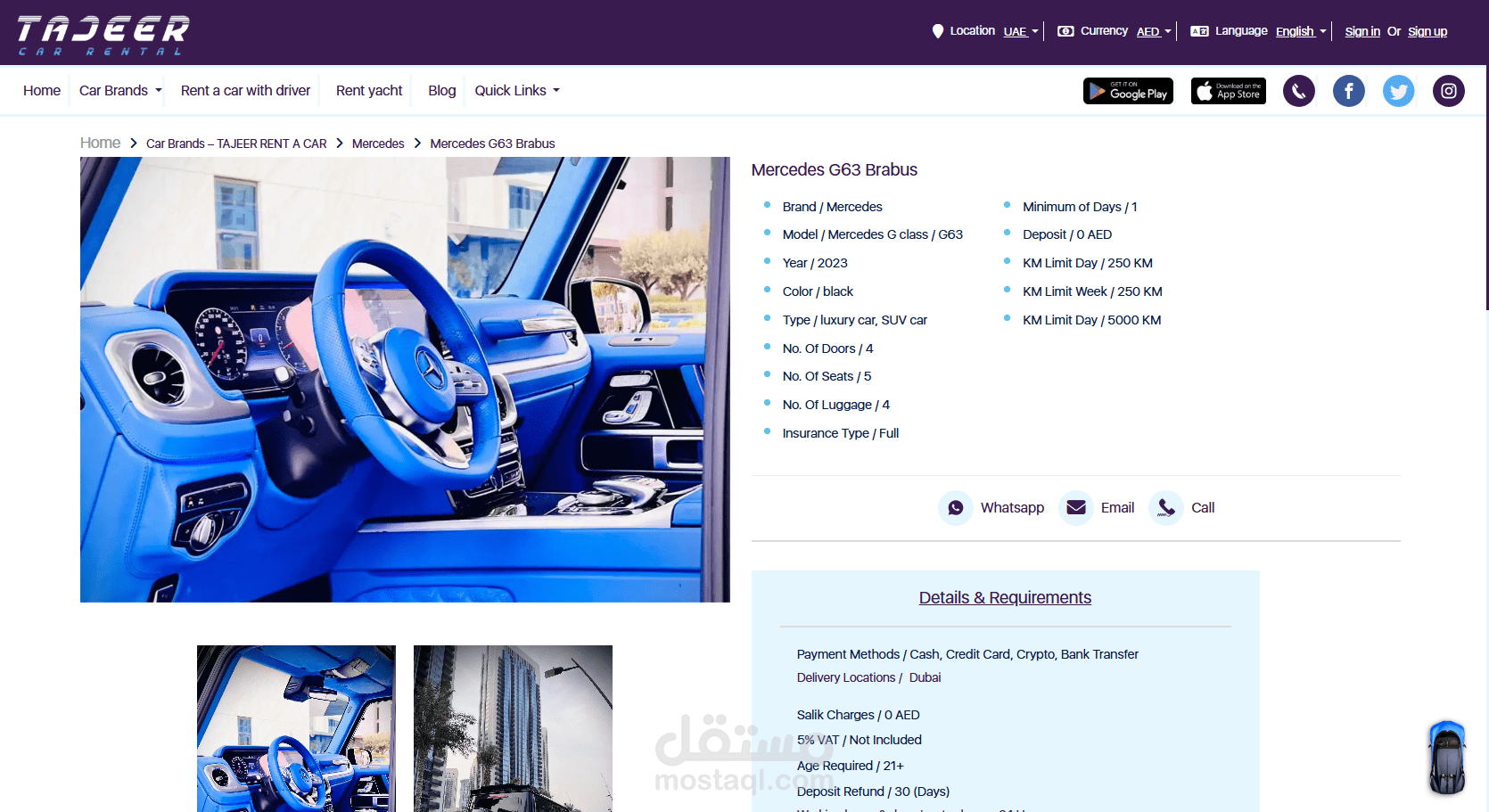Click 'KM Limit Day / 5000 KM'
Image resolution: width=1489 pixels, height=812 pixels.
(x=1091, y=320)
